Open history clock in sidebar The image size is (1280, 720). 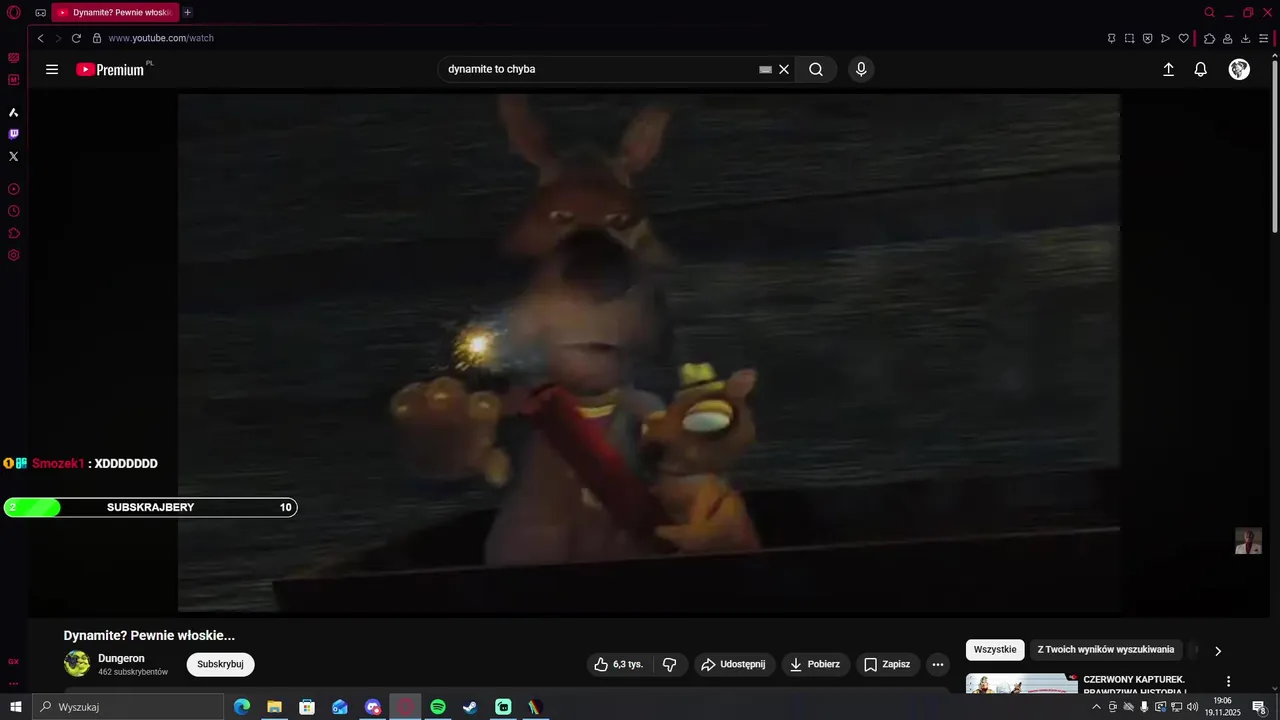pyautogui.click(x=14, y=211)
